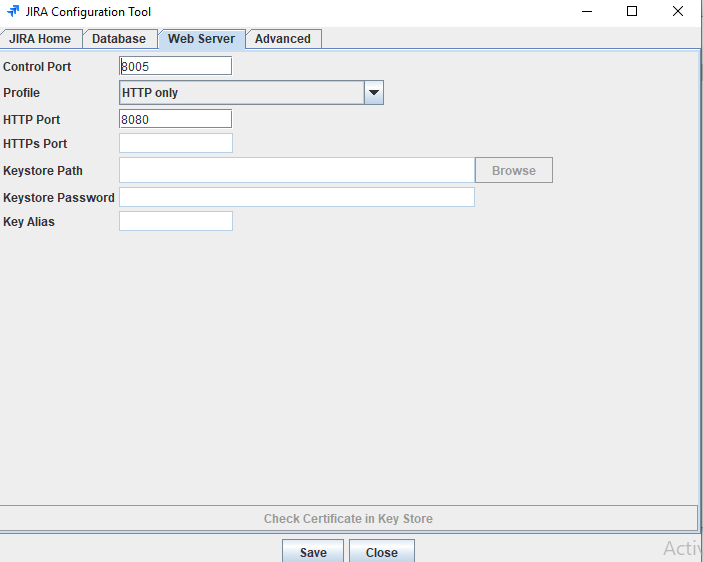The image size is (703, 562).
Task: Open the Database tab
Action: [x=119, y=39]
